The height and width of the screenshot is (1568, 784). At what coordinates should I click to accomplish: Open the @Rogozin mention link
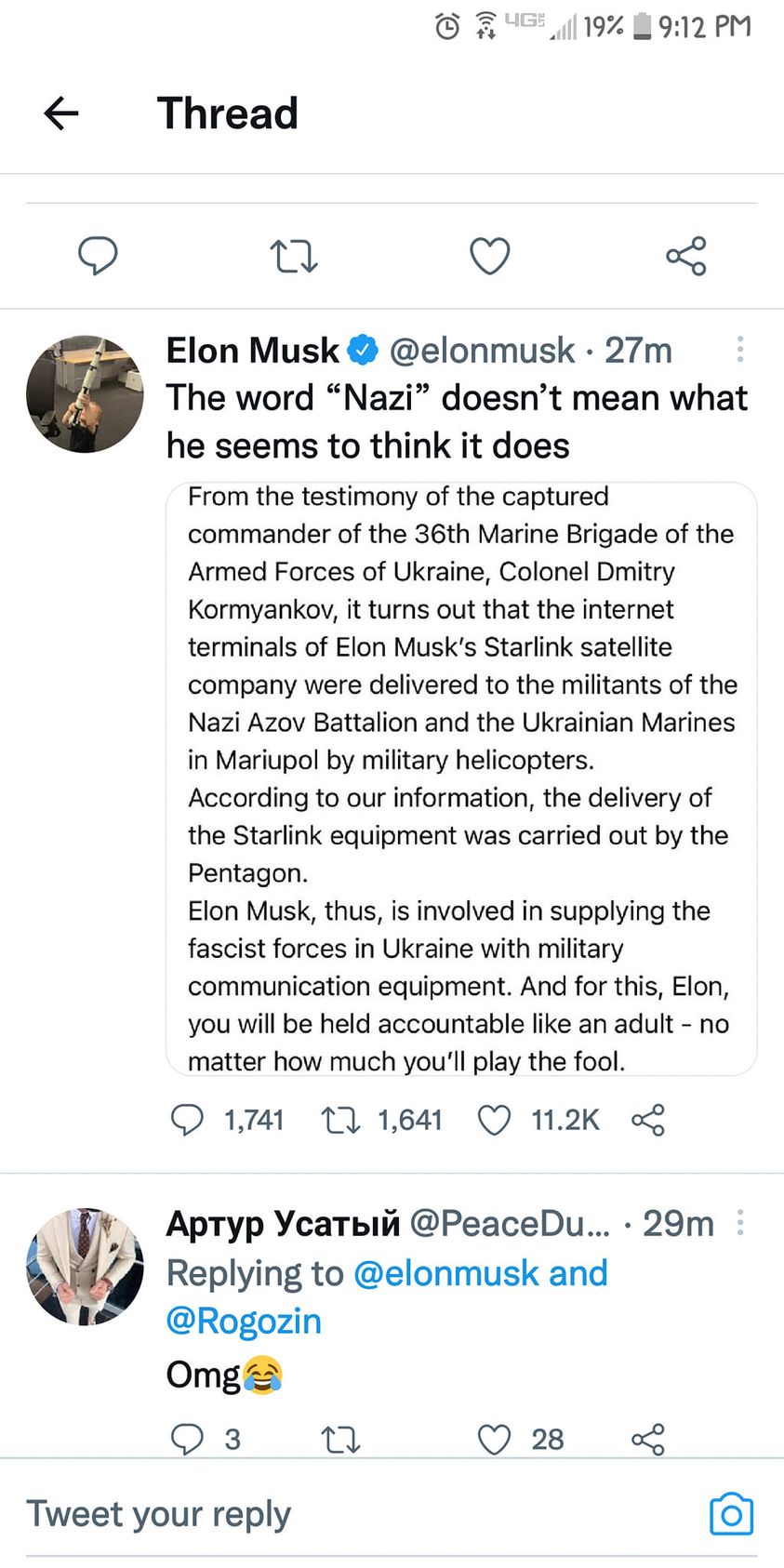coord(244,1322)
